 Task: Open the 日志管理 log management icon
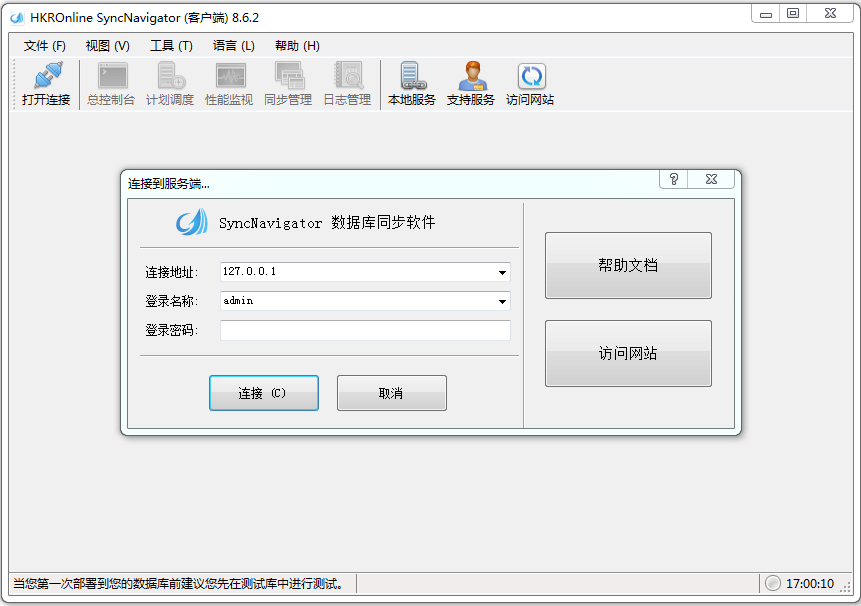[349, 75]
